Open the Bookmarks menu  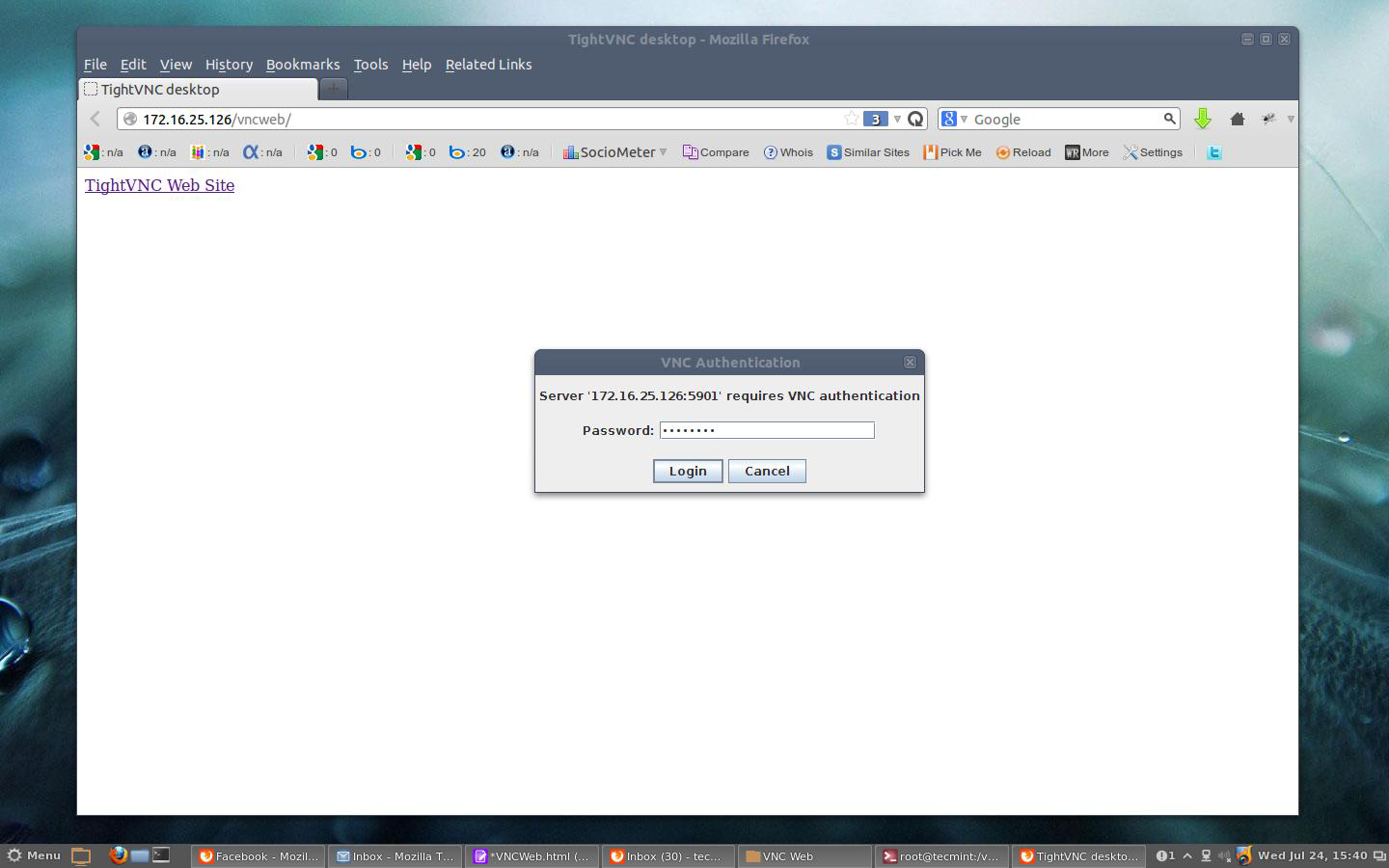303,65
